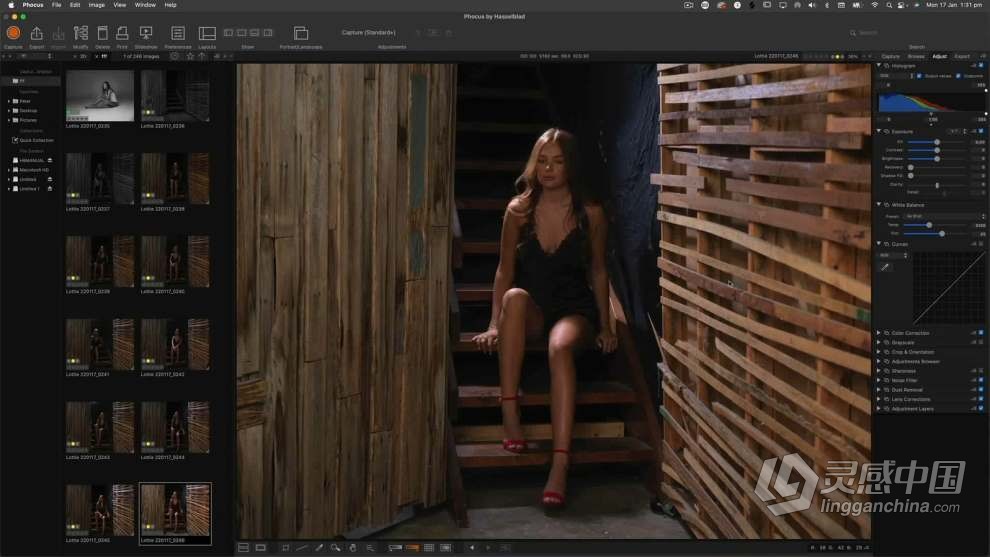This screenshot has height=557, width=990.
Task: Toggle the Dust Removal checkbox
Action: click(x=981, y=390)
